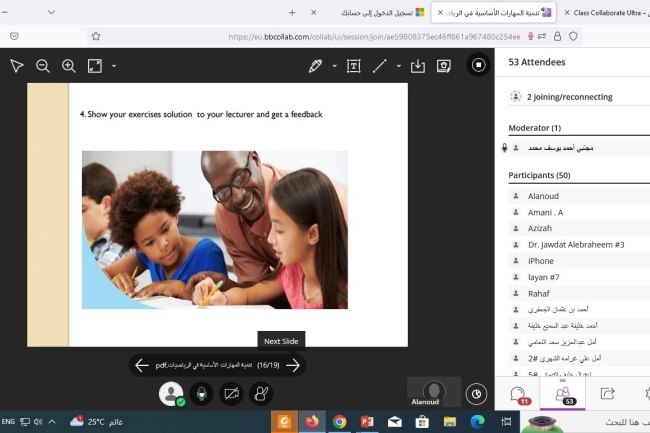The image size is (650, 433).
Task: Open a new browser tab
Action: (292, 12)
